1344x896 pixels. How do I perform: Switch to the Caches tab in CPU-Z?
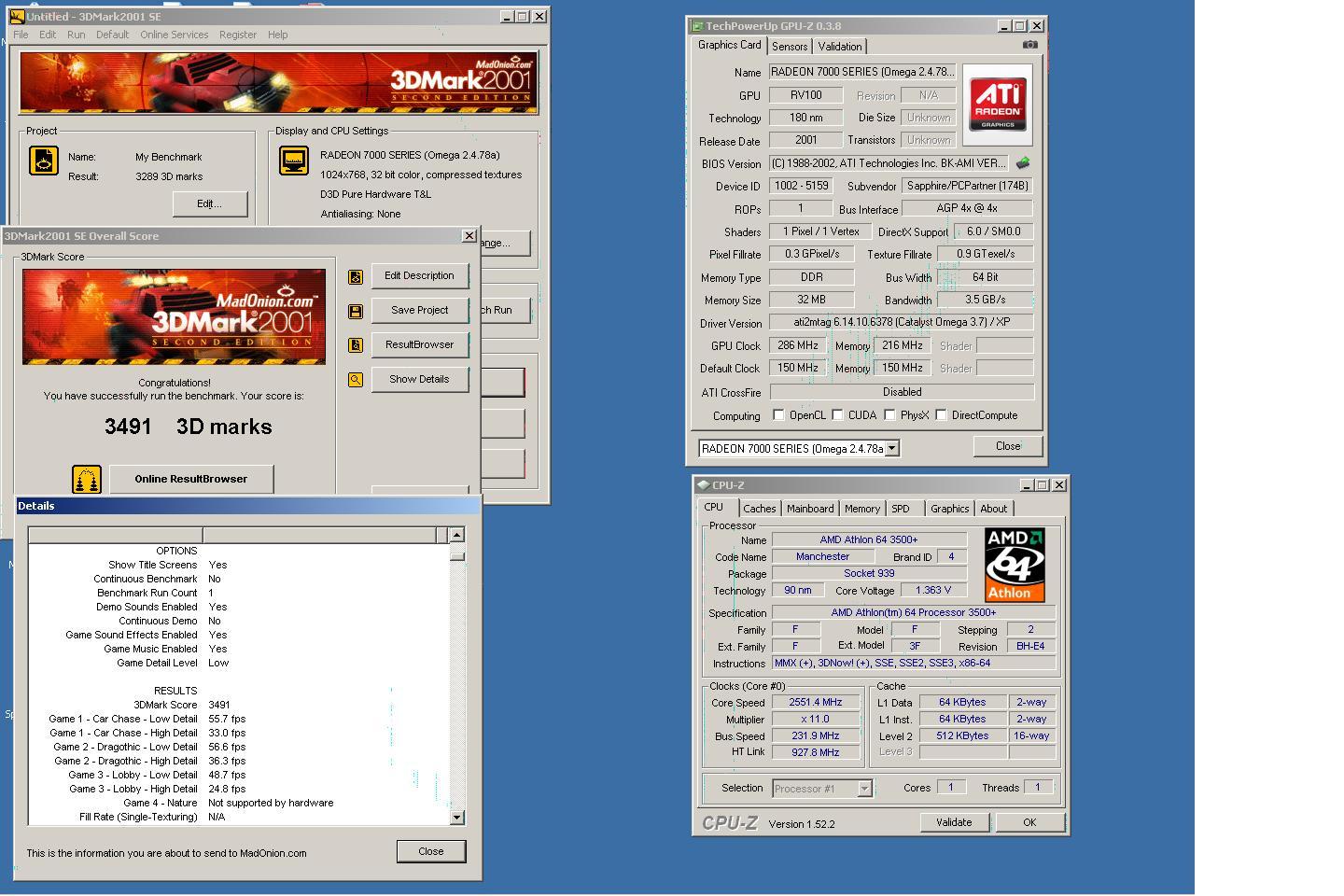(760, 509)
